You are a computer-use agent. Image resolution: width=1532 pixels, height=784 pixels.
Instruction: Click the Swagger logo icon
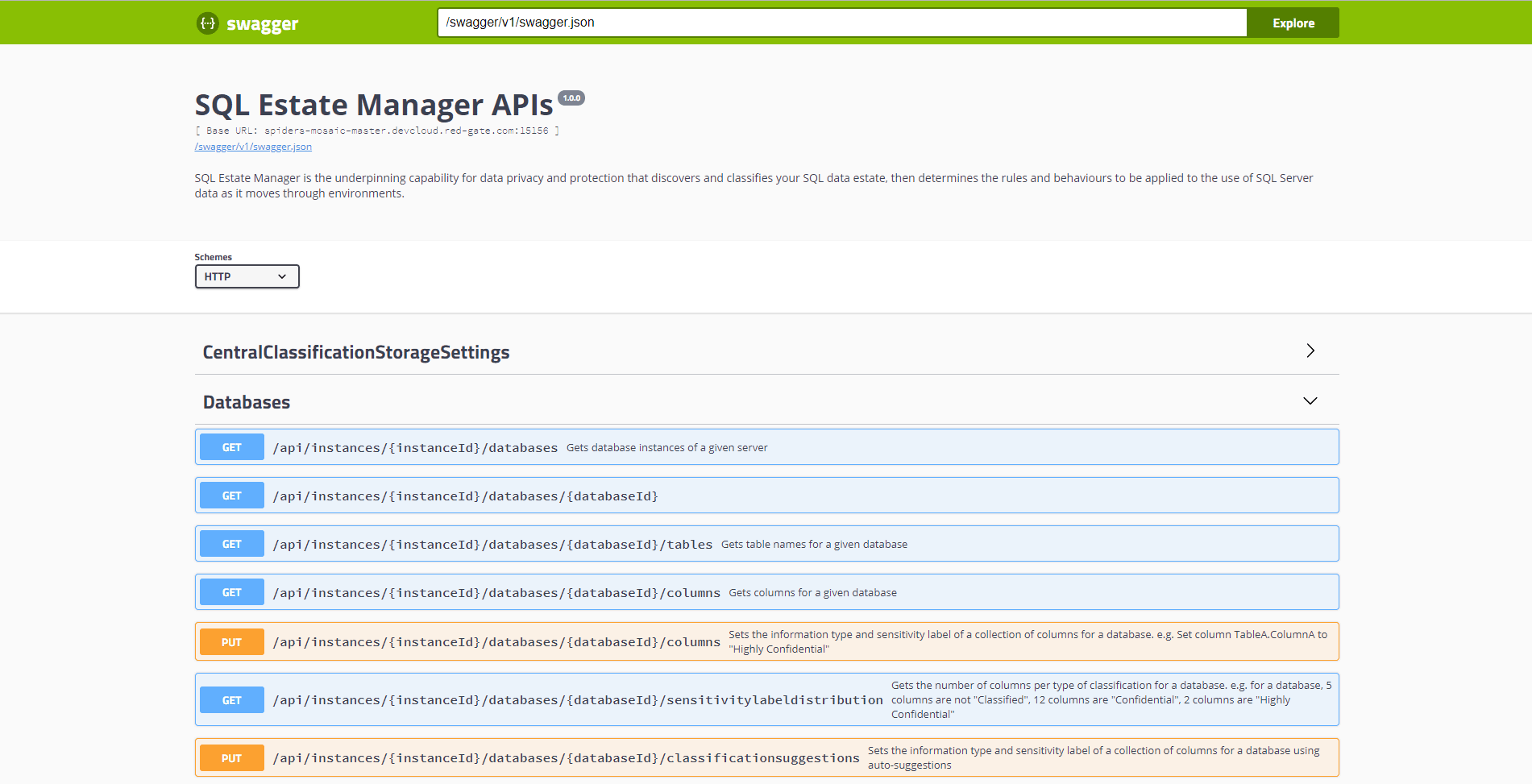(x=207, y=23)
